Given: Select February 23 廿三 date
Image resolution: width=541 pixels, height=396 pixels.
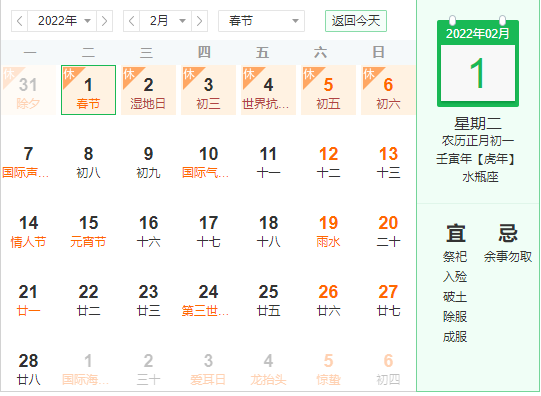Looking at the screenshot, I should point(148,300).
